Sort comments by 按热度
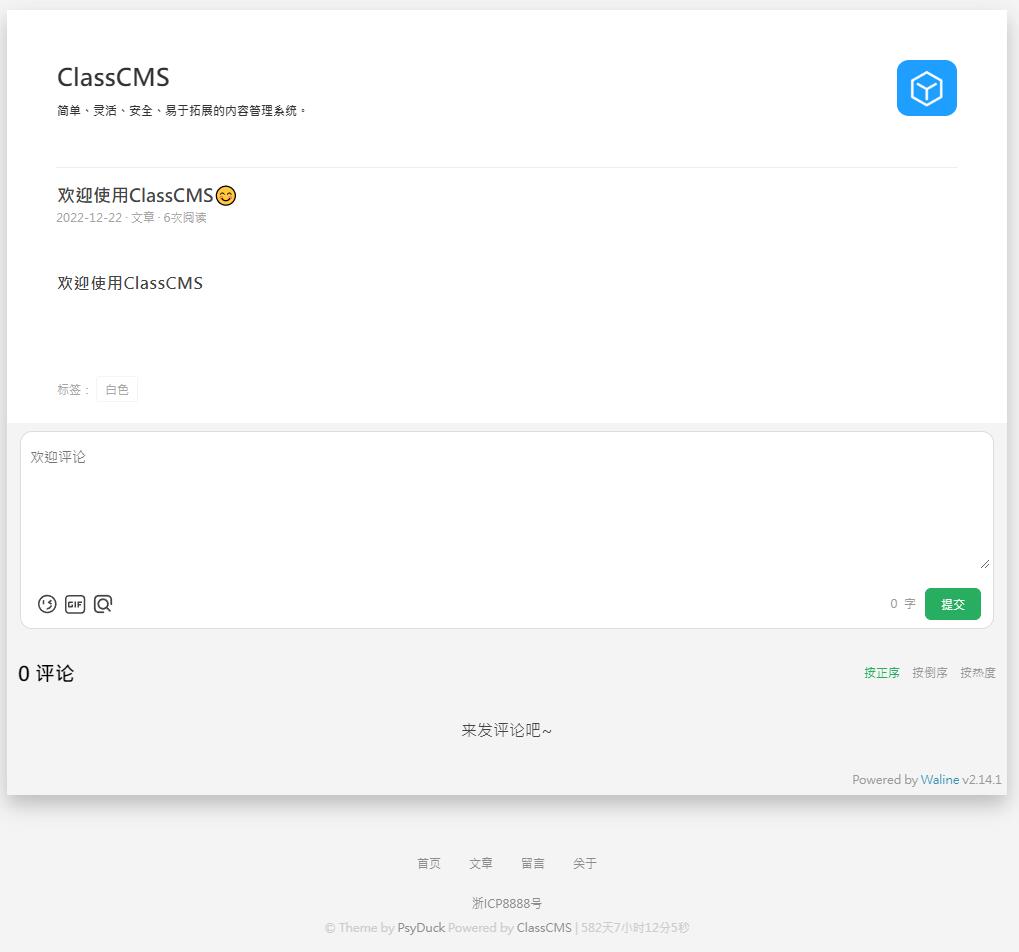This screenshot has width=1019, height=952. pyautogui.click(x=977, y=673)
